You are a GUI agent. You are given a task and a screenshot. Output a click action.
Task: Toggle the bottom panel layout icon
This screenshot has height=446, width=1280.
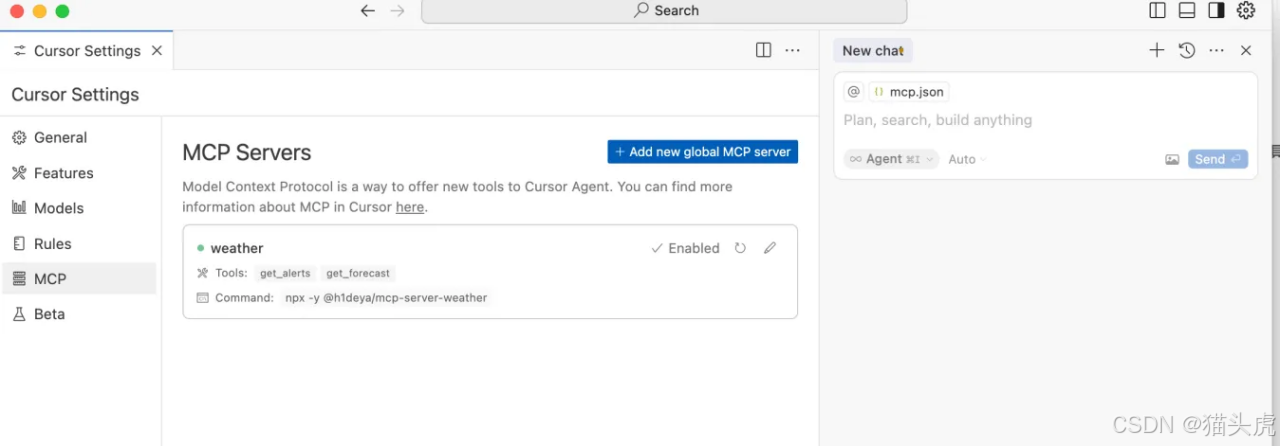(1187, 11)
